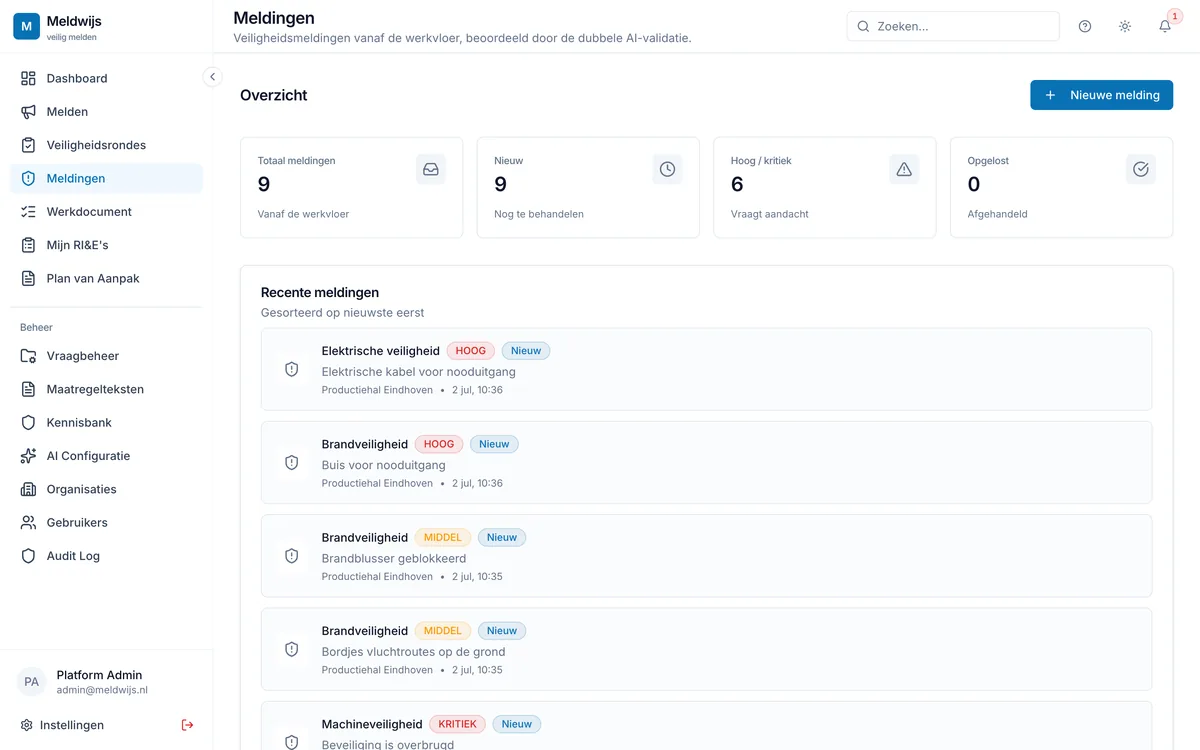Open Gebruikers under Beheer
Image resolution: width=1200 pixels, height=750 pixels.
[x=106, y=523]
